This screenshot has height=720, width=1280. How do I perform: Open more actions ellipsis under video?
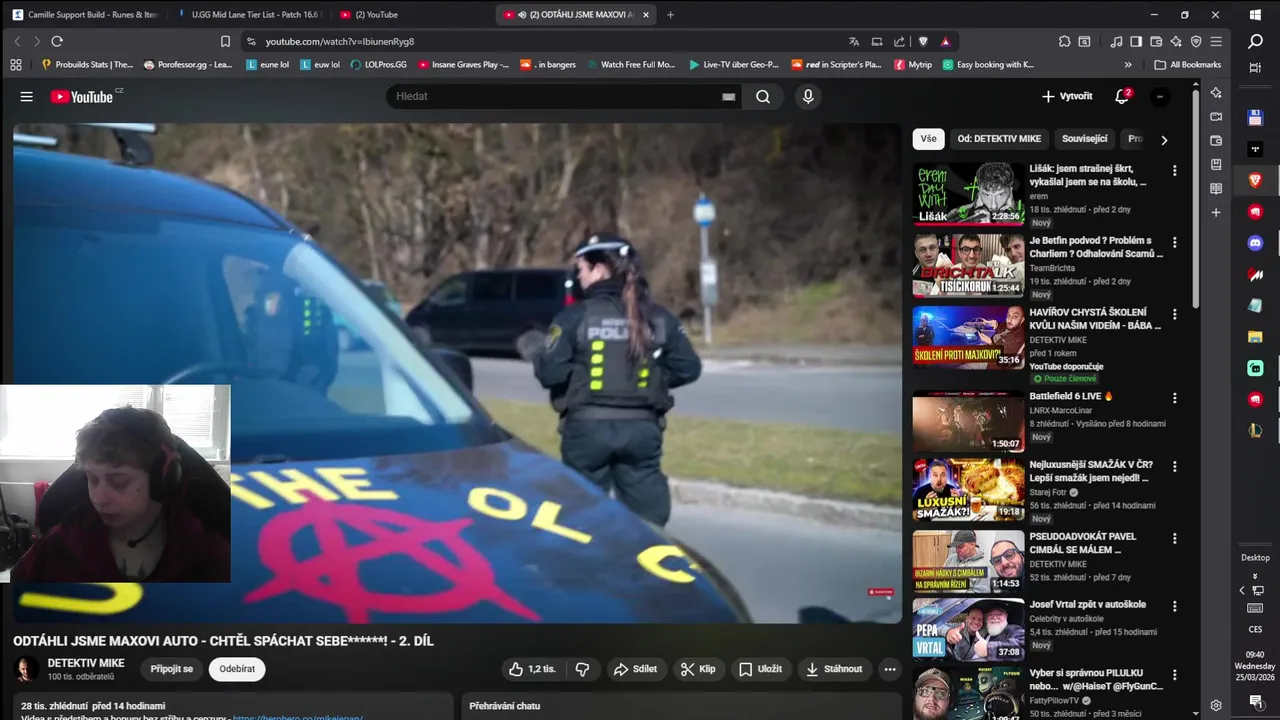coord(889,669)
